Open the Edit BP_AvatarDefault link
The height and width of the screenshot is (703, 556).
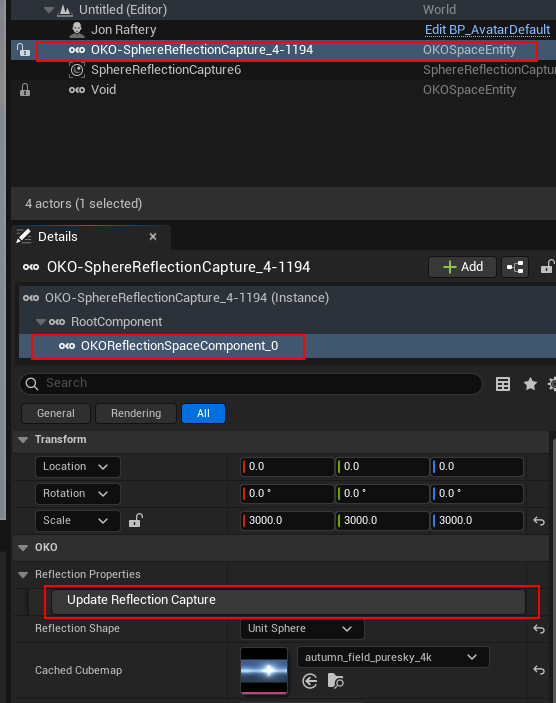(x=487, y=30)
